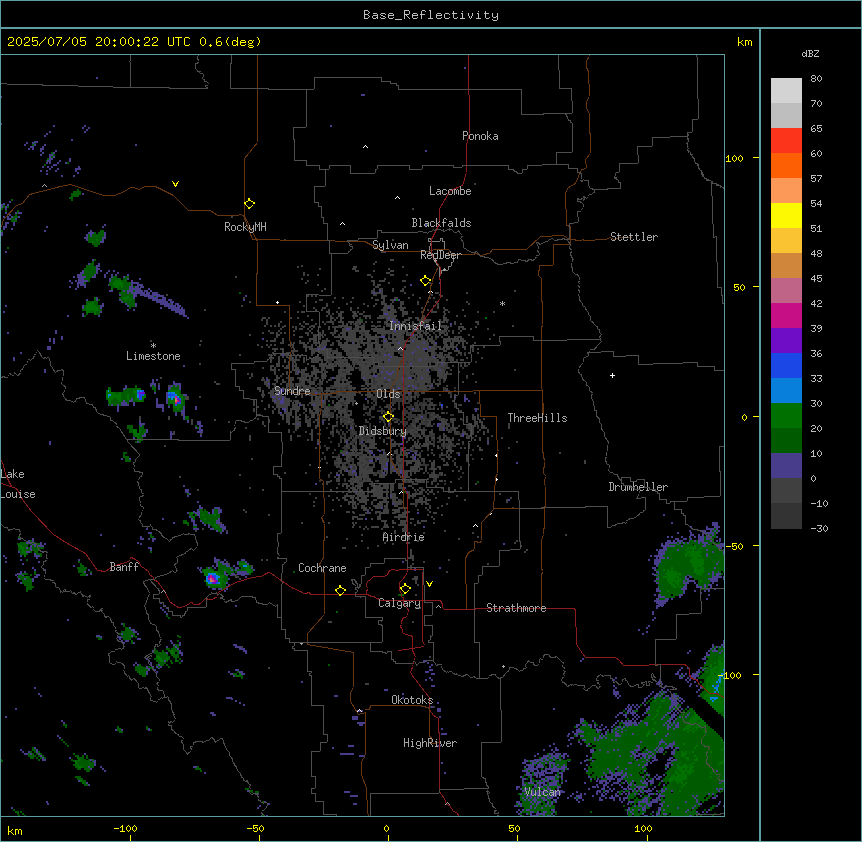Click the Strathmore label
Viewport: 862px width, 842px height.
pos(516,608)
